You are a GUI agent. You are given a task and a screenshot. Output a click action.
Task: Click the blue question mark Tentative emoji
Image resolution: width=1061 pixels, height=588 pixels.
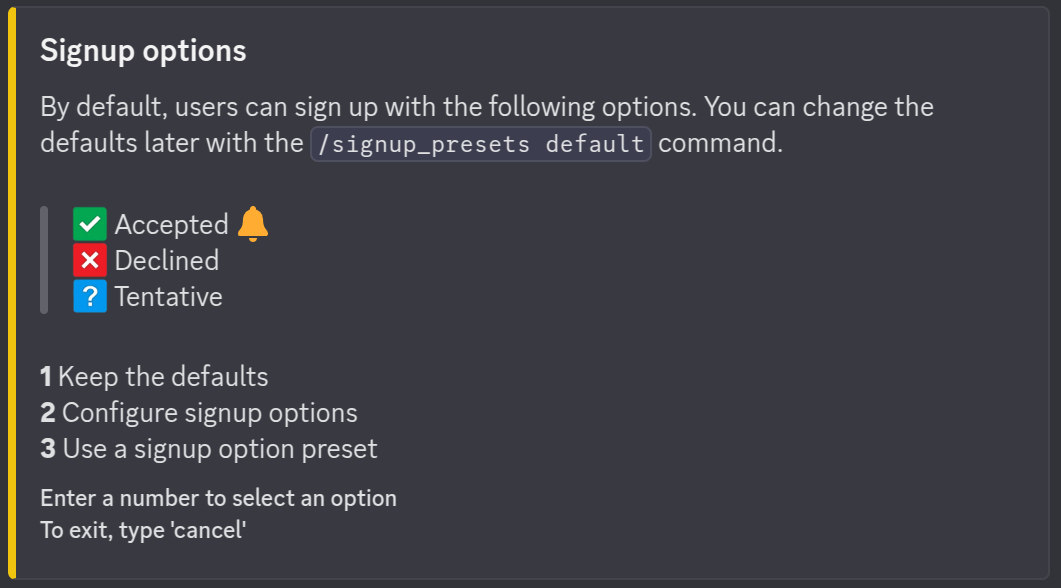90,296
